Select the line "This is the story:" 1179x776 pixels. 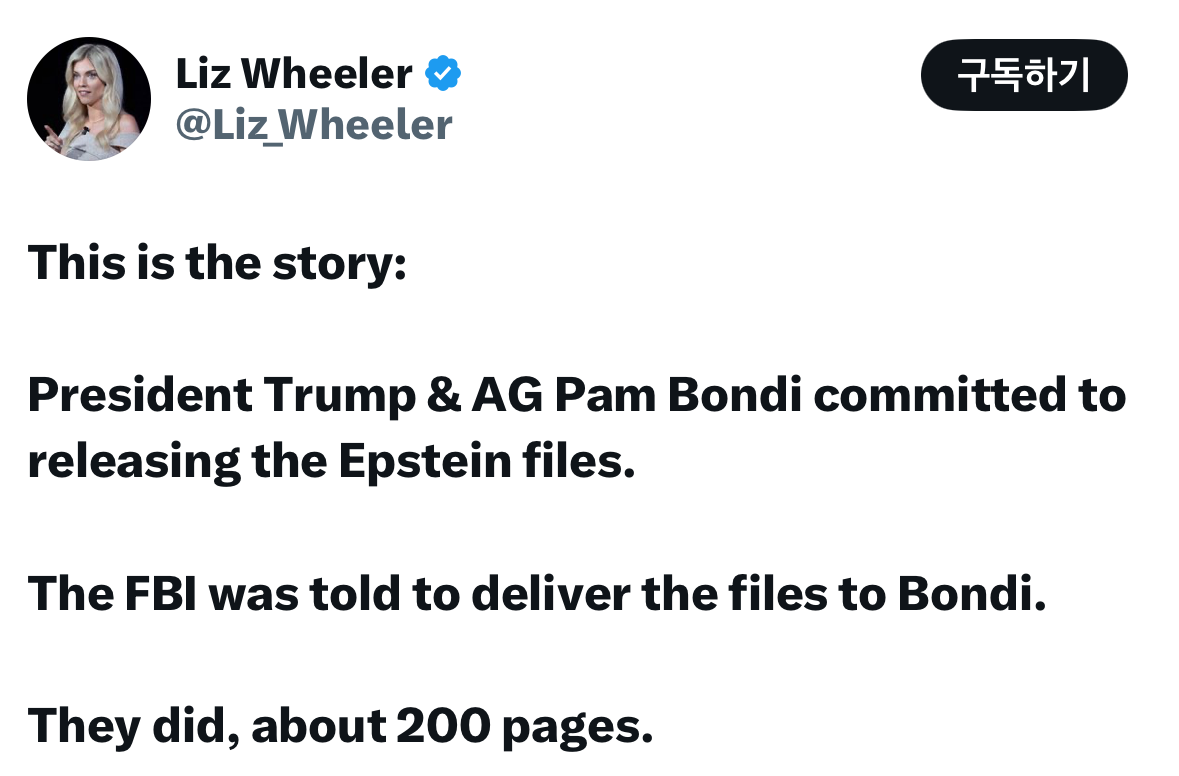pos(217,264)
